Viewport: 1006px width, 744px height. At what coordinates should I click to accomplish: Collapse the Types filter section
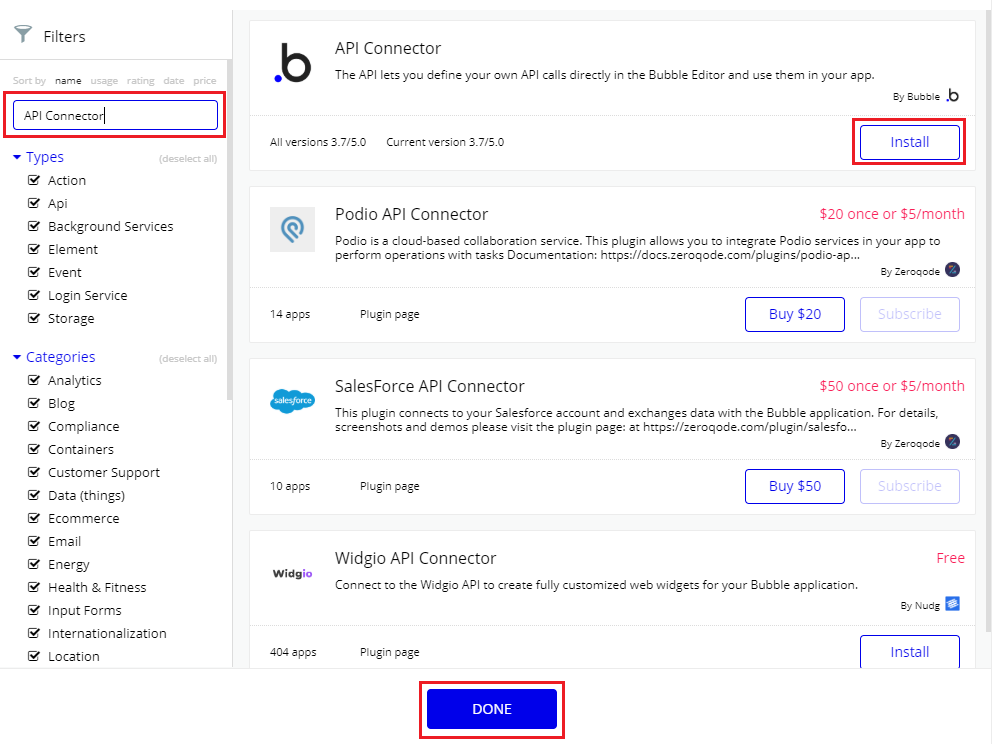tap(17, 157)
